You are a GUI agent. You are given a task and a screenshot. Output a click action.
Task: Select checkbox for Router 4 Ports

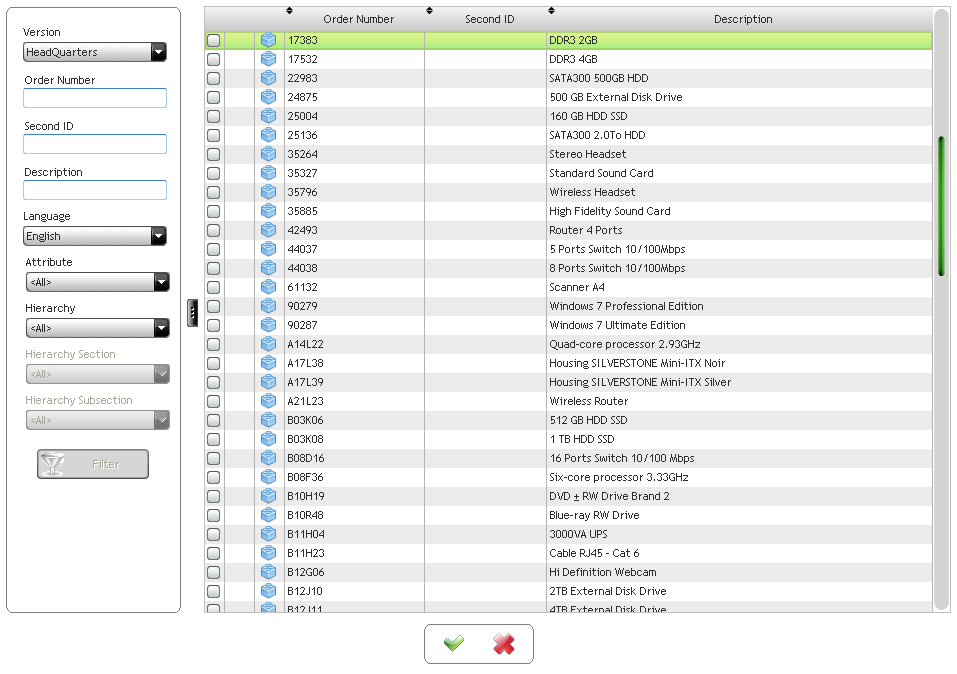tap(213, 230)
